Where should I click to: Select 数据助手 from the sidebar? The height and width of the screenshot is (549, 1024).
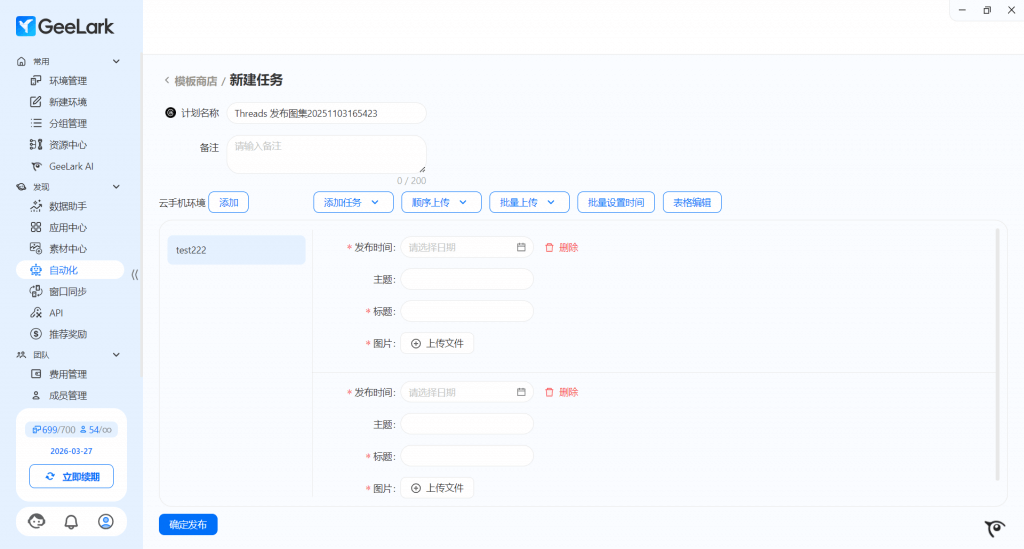[x=68, y=207]
